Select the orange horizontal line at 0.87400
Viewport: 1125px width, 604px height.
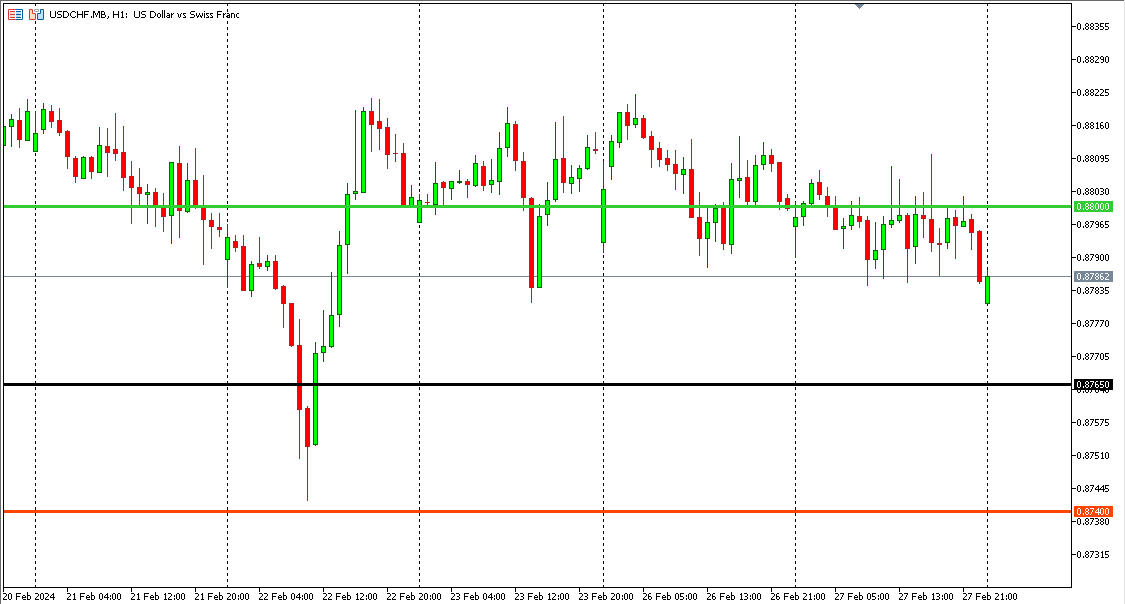pyautogui.click(x=537, y=511)
